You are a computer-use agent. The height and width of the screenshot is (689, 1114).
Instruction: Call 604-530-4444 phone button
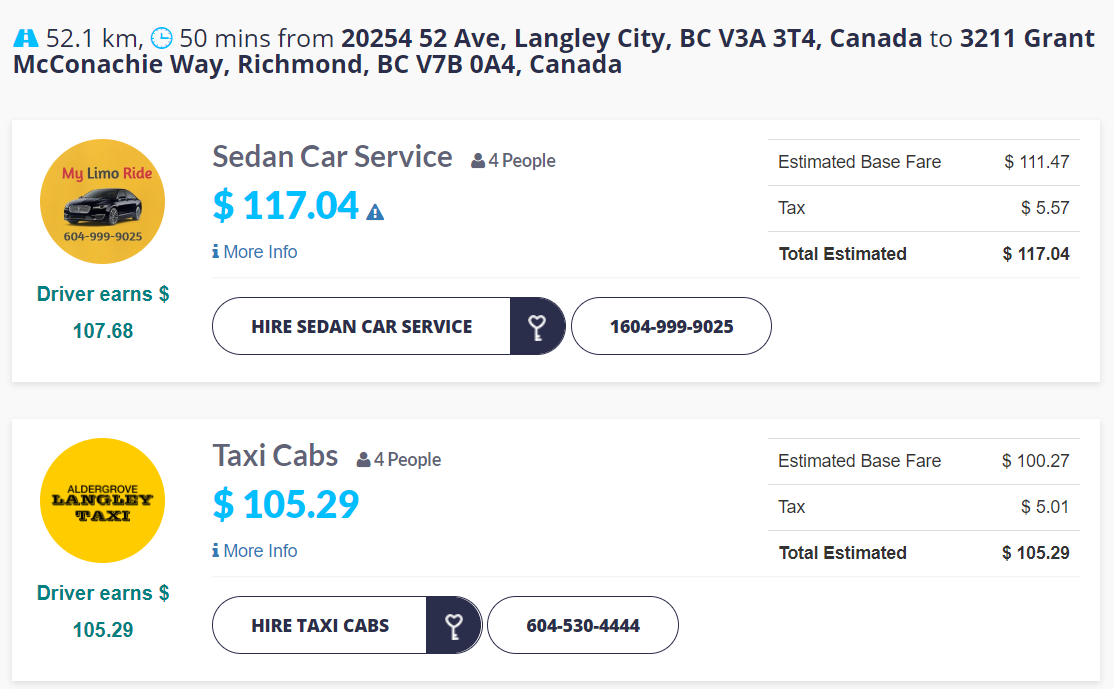tap(583, 626)
